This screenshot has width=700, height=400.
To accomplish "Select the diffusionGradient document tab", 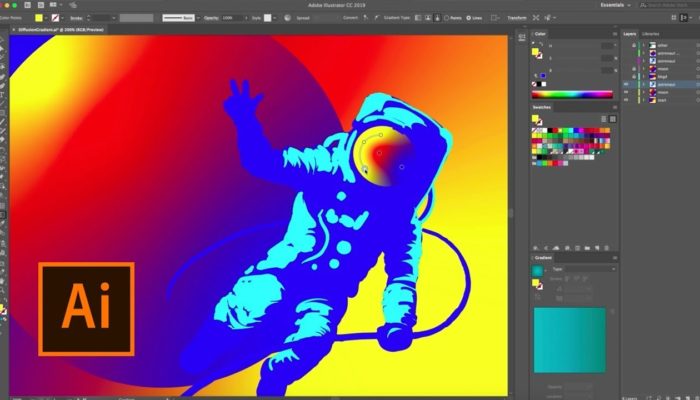I will (61, 30).
